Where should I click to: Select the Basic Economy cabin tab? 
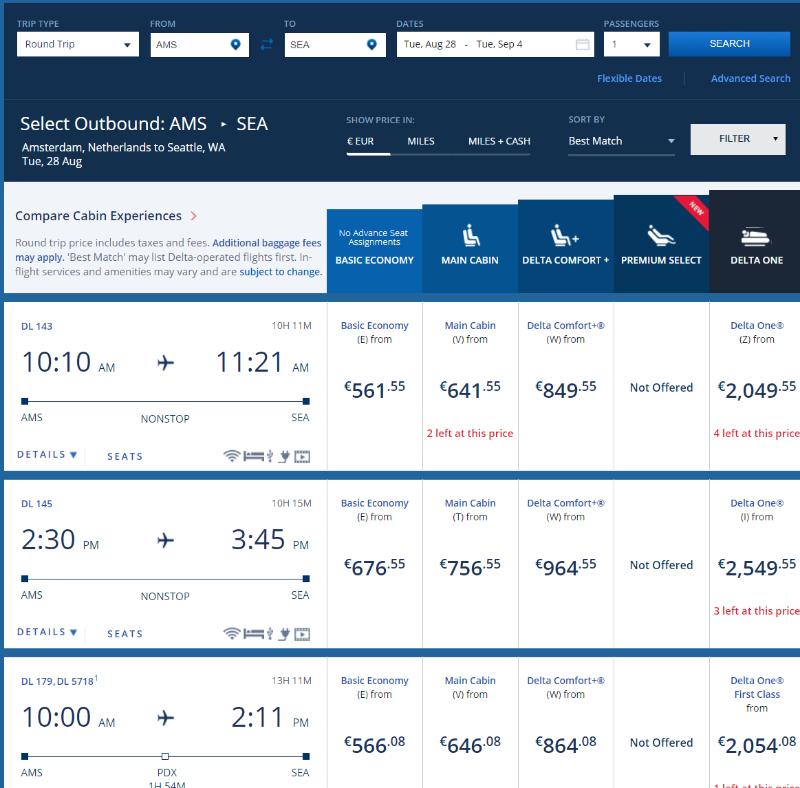[x=375, y=250]
